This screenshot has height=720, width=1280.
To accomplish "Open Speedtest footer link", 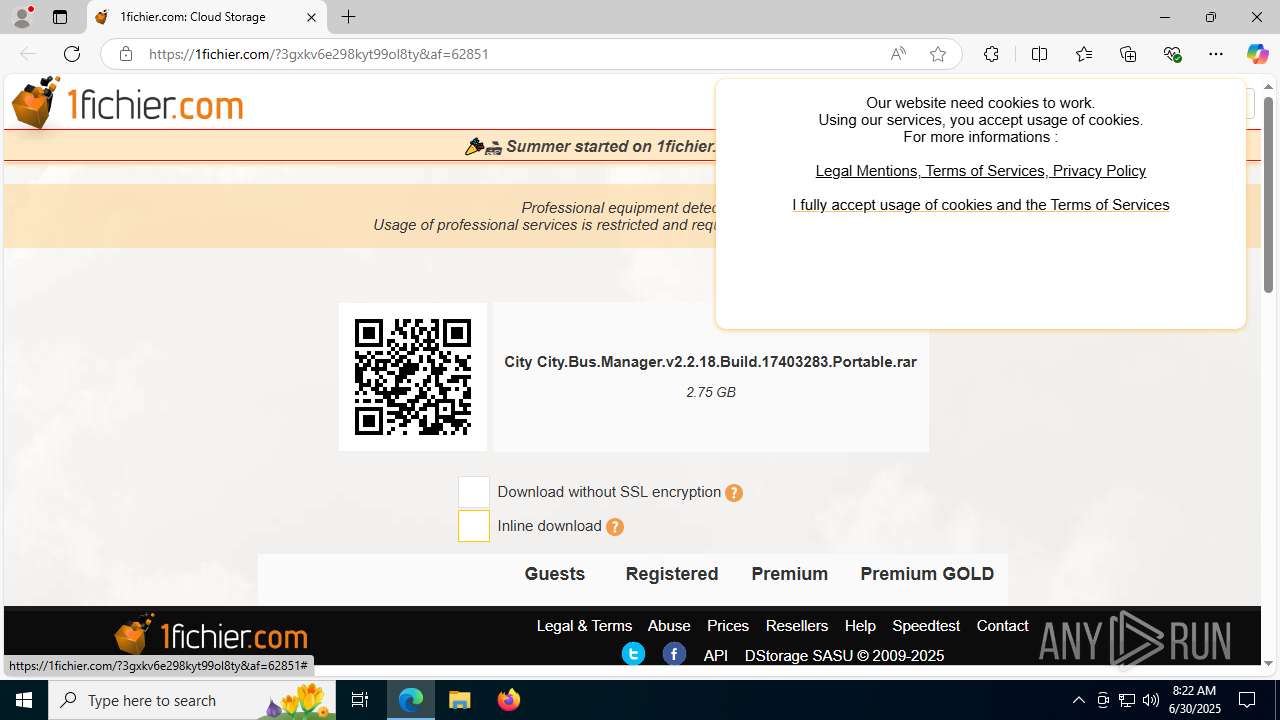I will coord(926,626).
